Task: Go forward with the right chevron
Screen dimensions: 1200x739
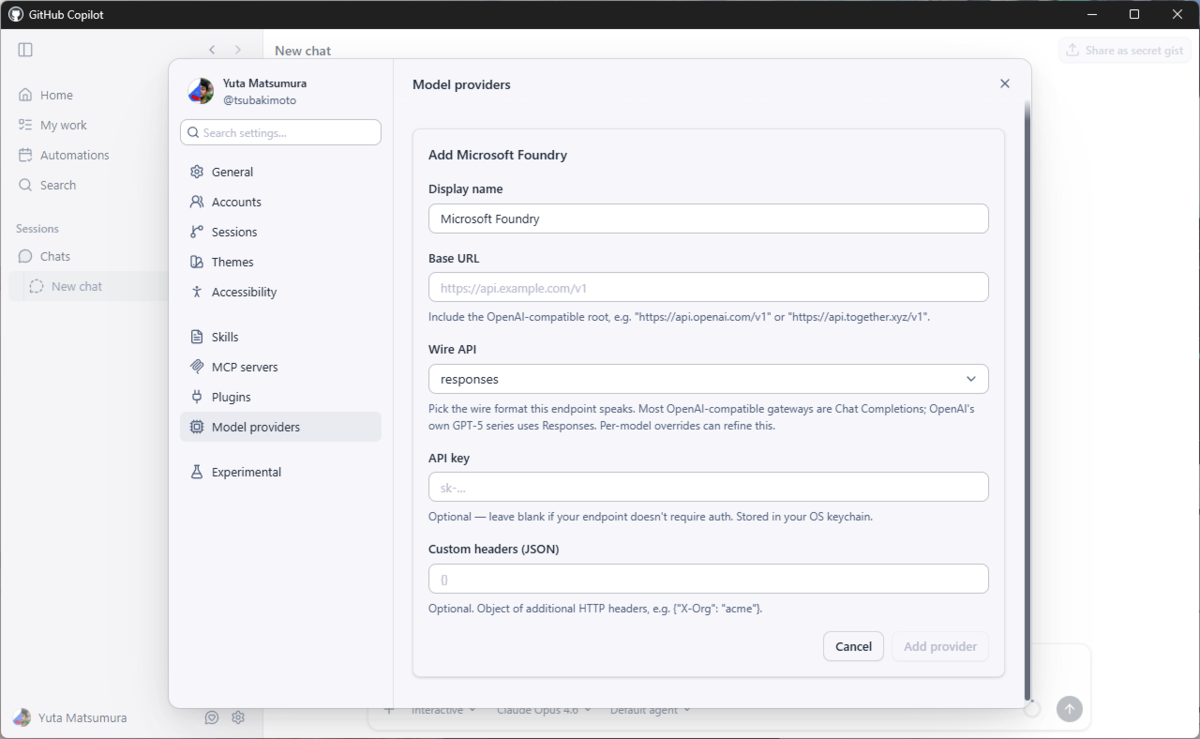Action: point(238,50)
